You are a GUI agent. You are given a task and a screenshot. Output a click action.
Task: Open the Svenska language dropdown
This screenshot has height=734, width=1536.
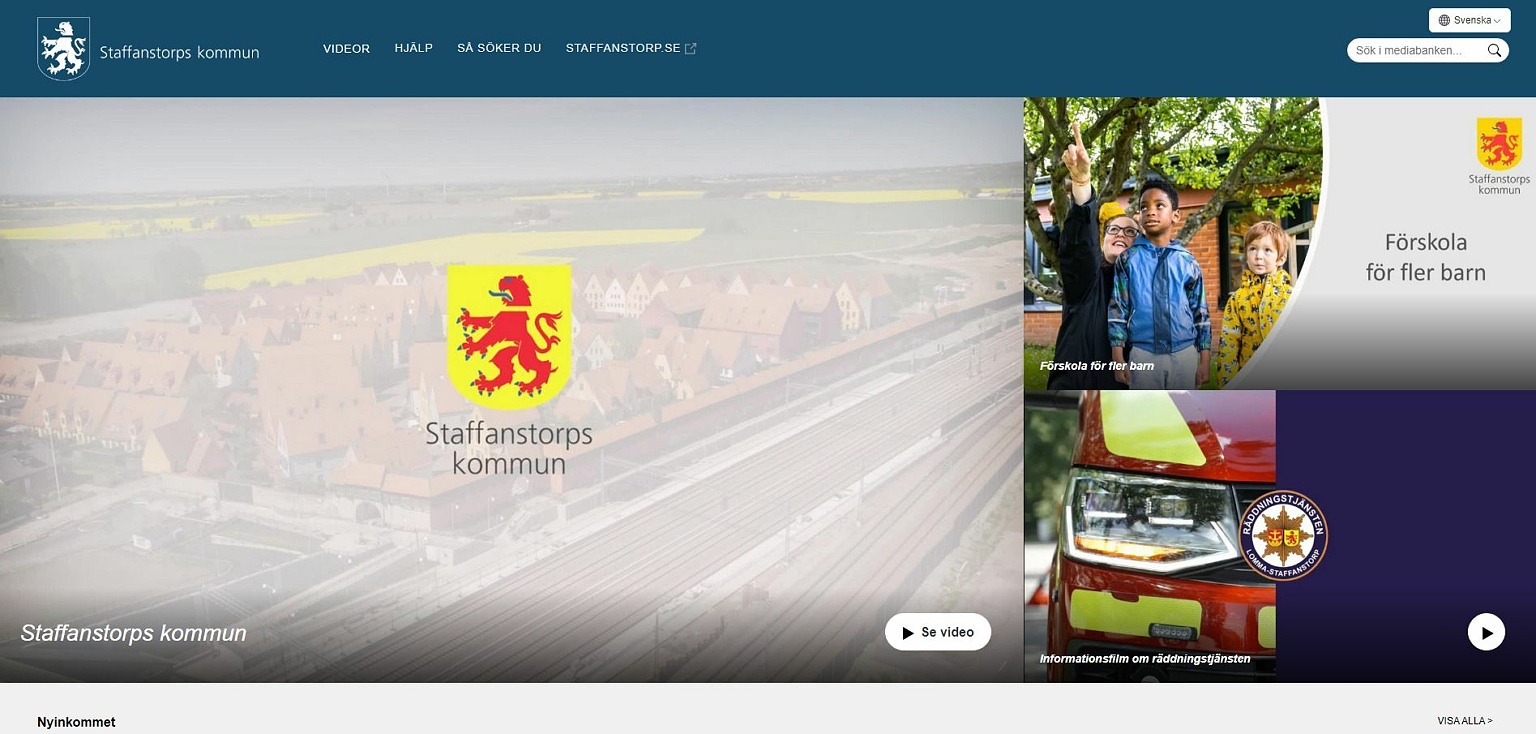point(1469,19)
